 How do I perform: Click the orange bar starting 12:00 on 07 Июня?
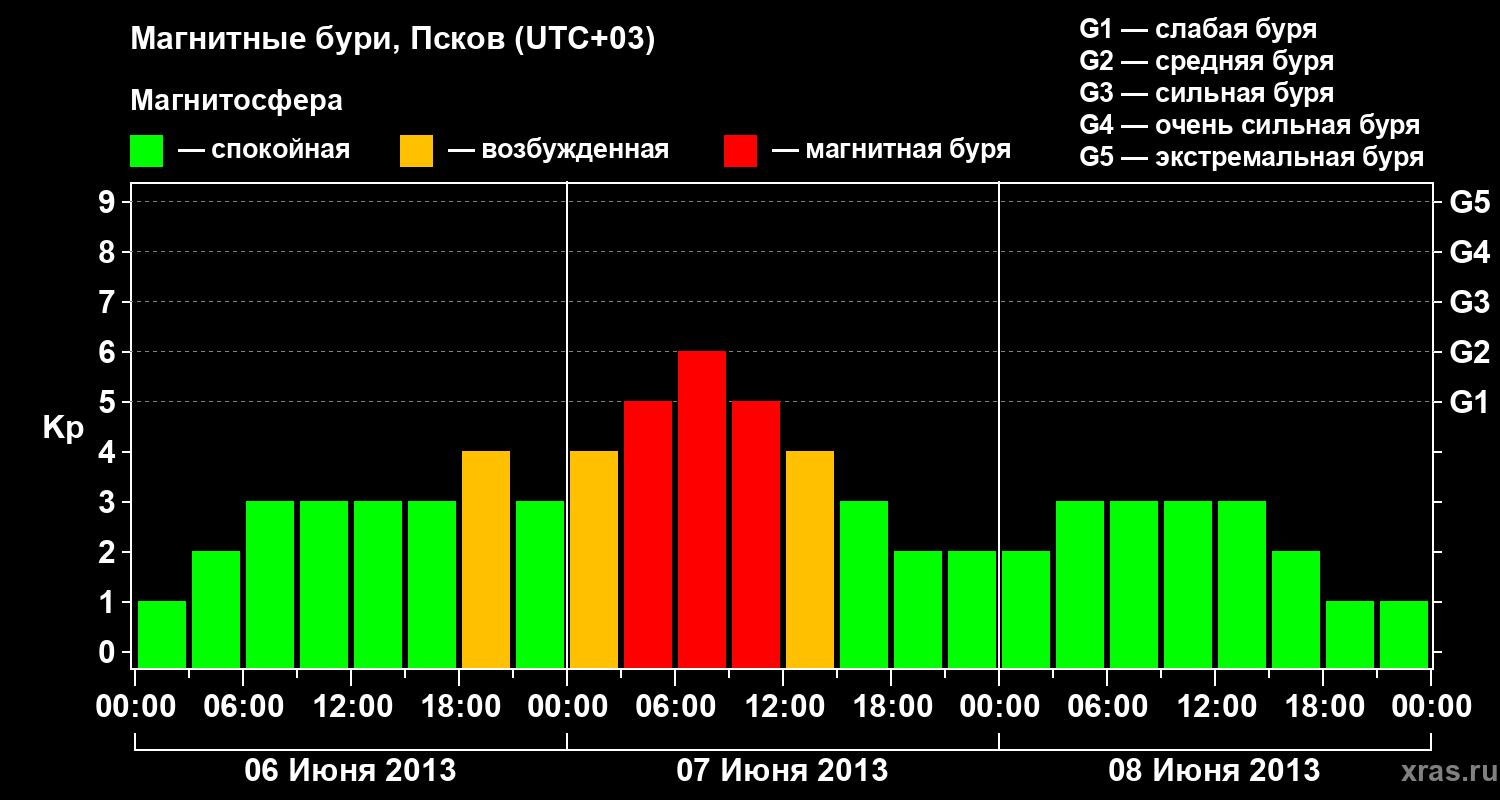(x=810, y=559)
